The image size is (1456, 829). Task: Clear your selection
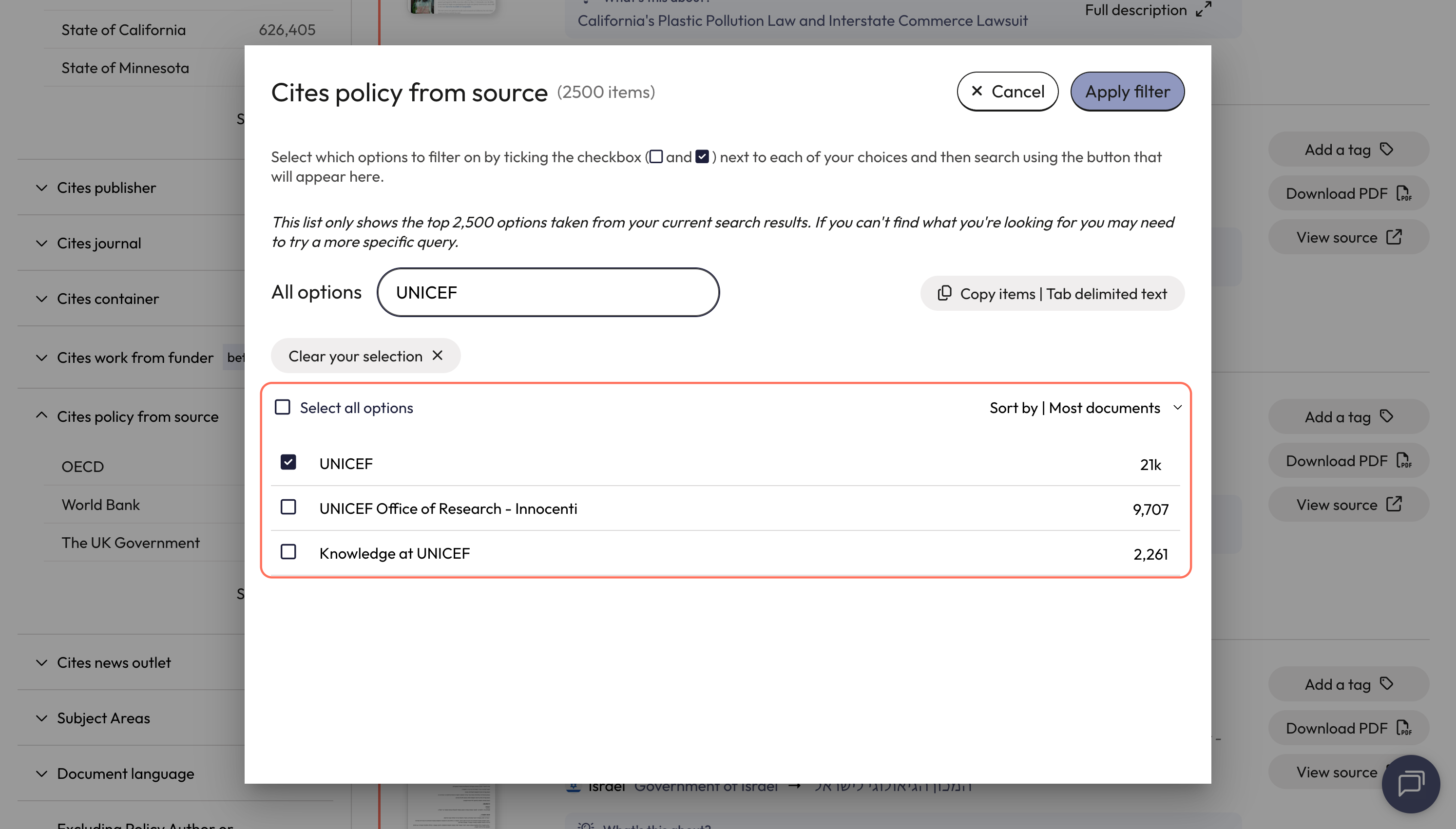point(365,356)
